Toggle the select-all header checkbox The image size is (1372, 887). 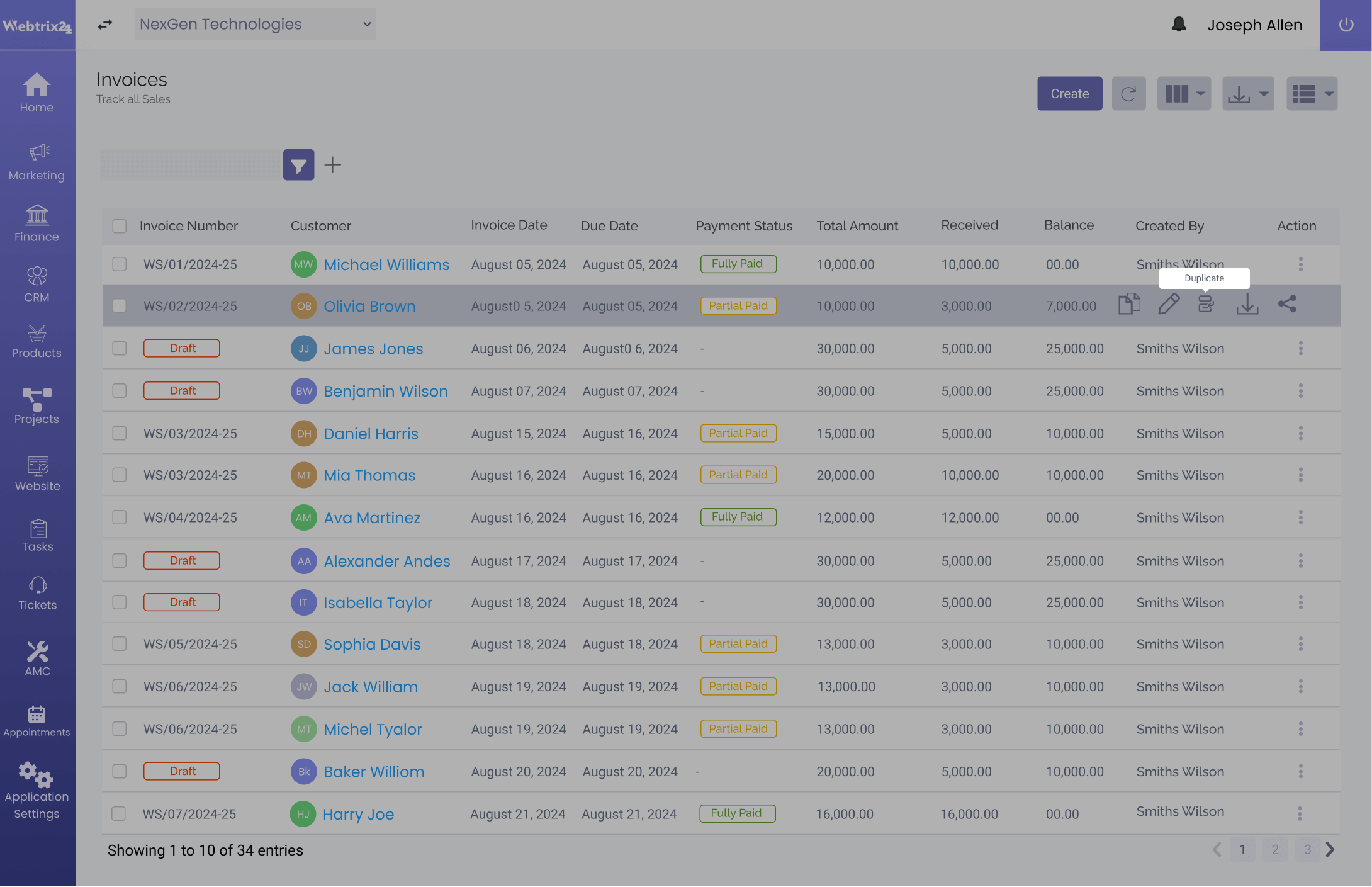pos(120,226)
